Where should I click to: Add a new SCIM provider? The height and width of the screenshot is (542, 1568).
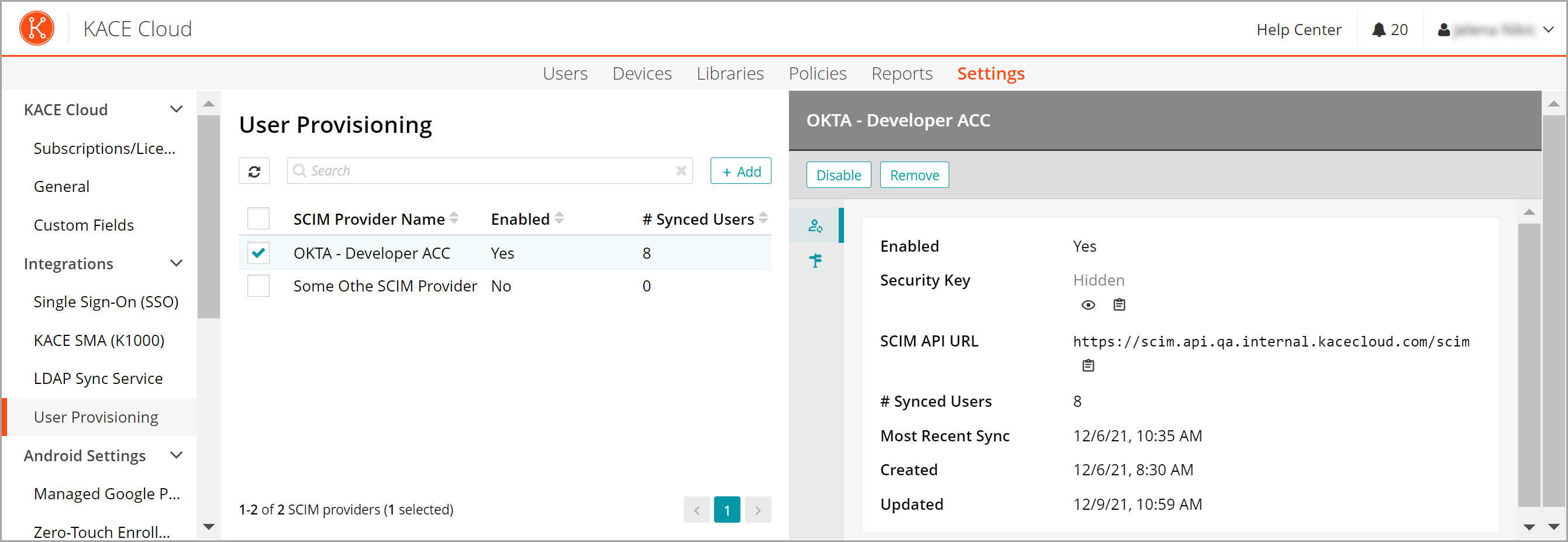pyautogui.click(x=740, y=171)
